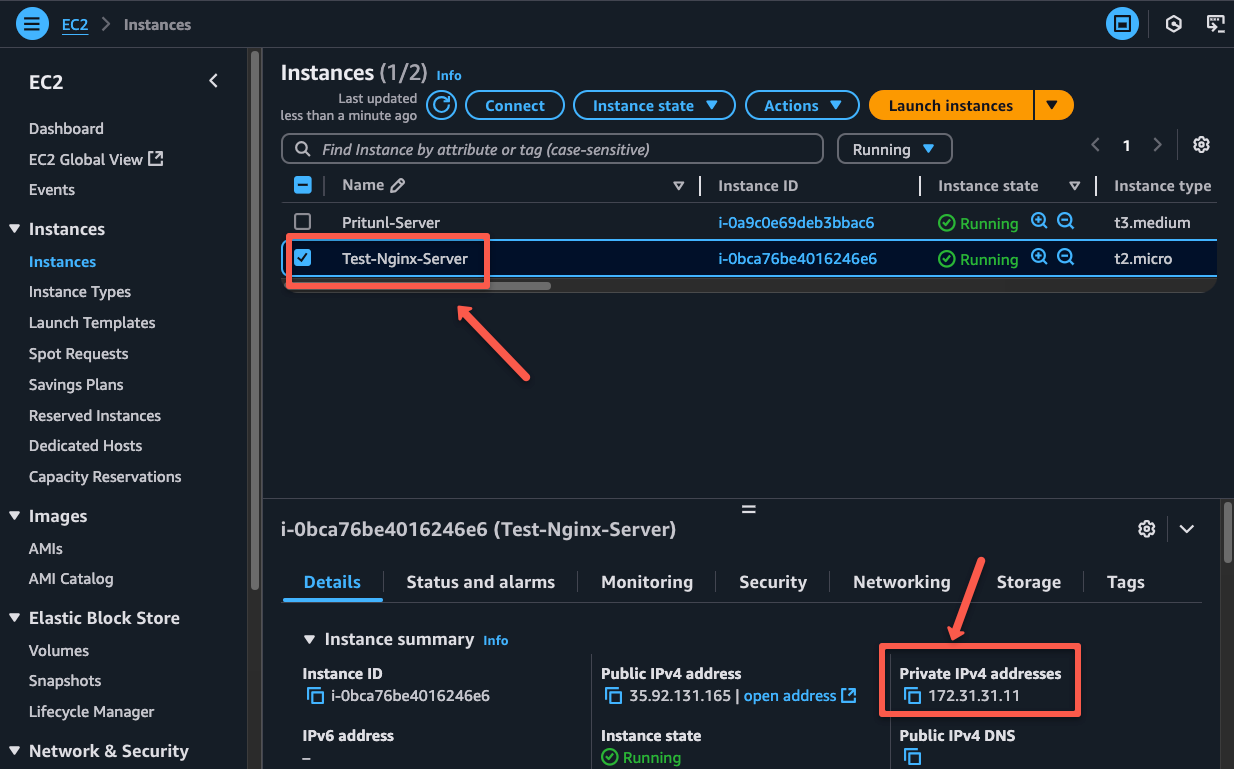Viewport: 1234px width, 769px height.
Task: Click the table horizontal scrollbar
Action: (x=416, y=285)
